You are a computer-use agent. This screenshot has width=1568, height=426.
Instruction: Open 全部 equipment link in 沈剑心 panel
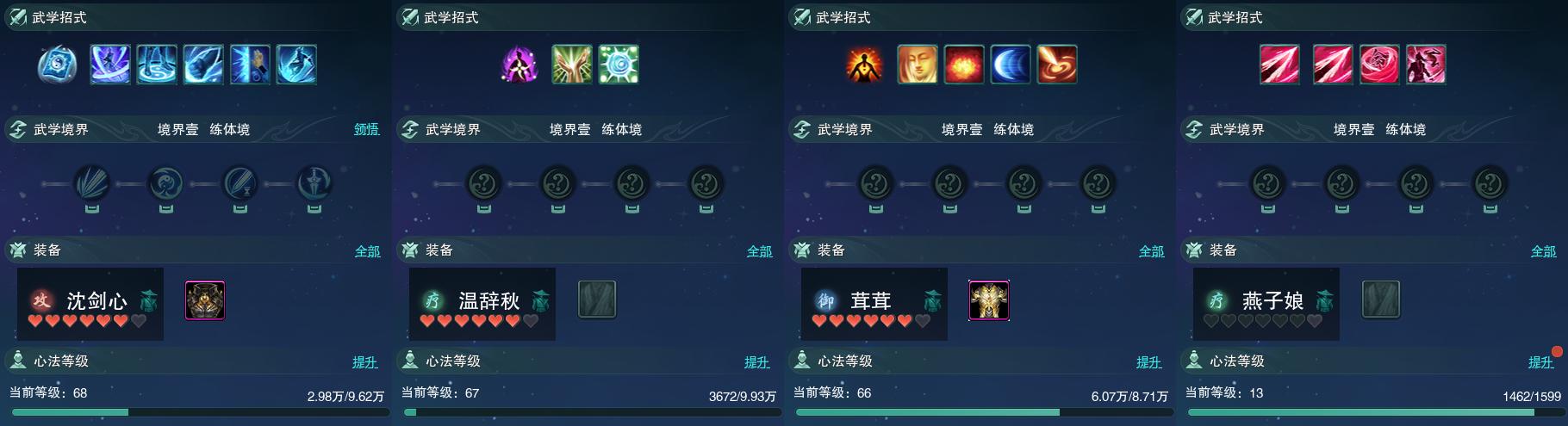pos(367,251)
